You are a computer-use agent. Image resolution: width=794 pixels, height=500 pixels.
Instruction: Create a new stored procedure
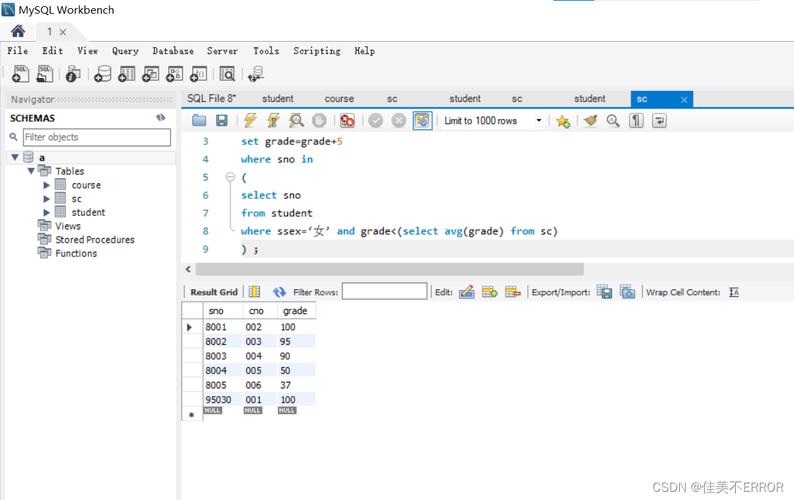tap(174, 74)
